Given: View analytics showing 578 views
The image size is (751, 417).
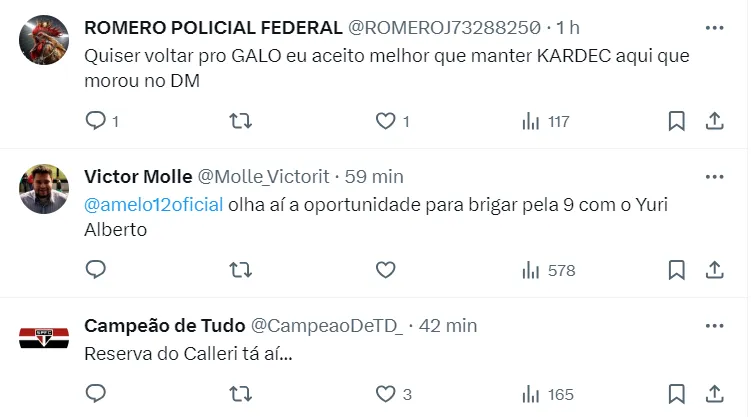Looking at the screenshot, I should [x=549, y=270].
